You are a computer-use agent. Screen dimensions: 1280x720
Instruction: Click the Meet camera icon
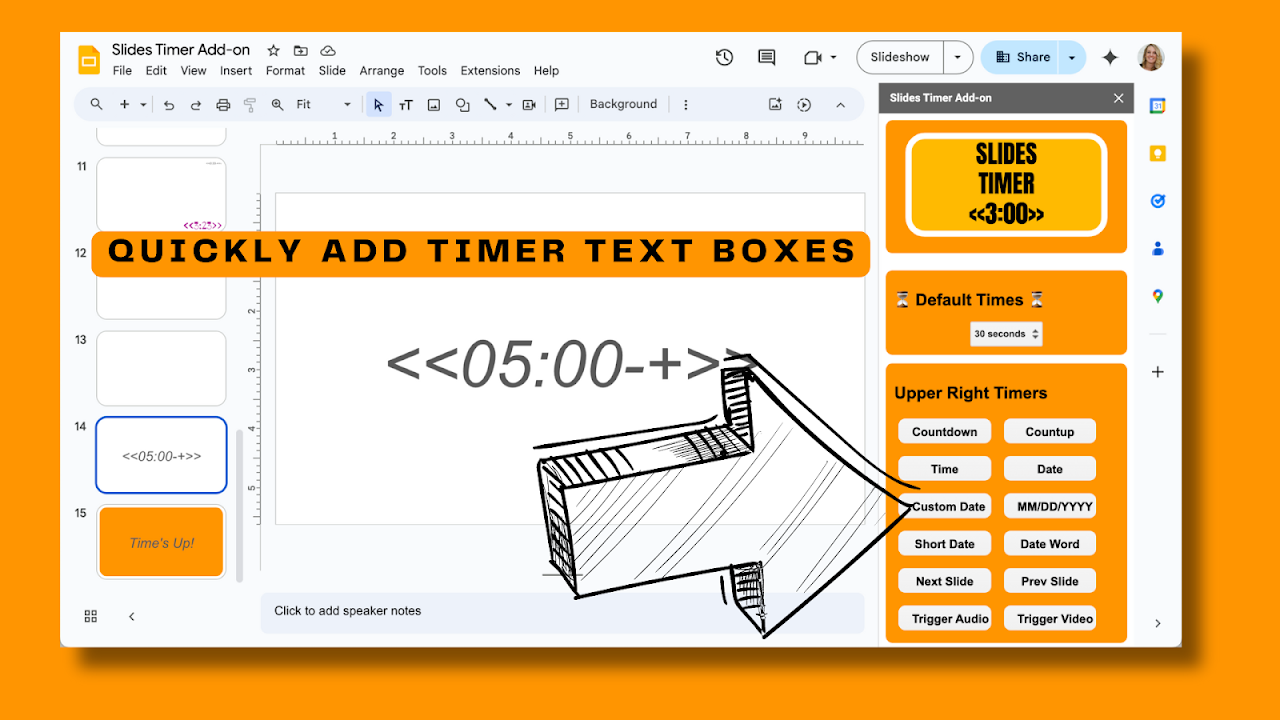[x=812, y=58]
